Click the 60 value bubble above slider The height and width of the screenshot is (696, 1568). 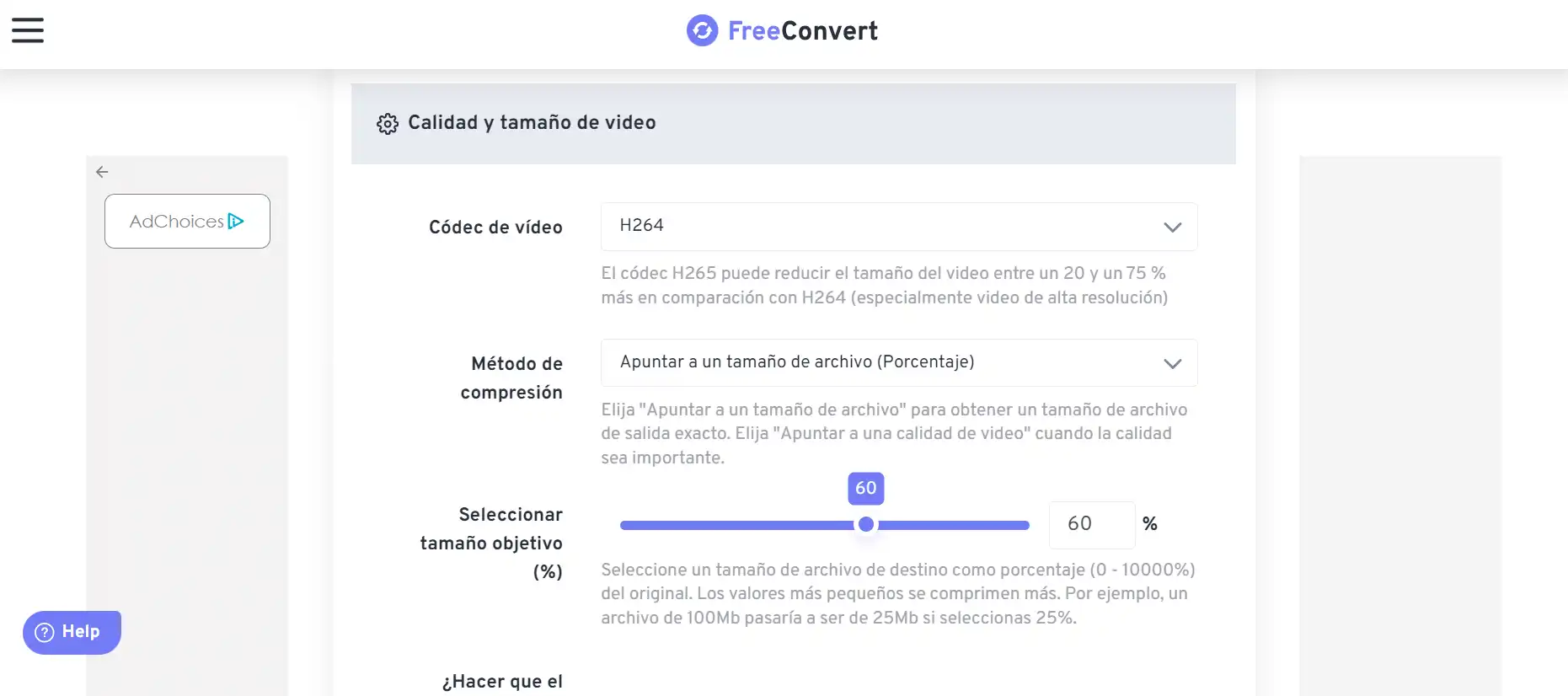pyautogui.click(x=866, y=488)
